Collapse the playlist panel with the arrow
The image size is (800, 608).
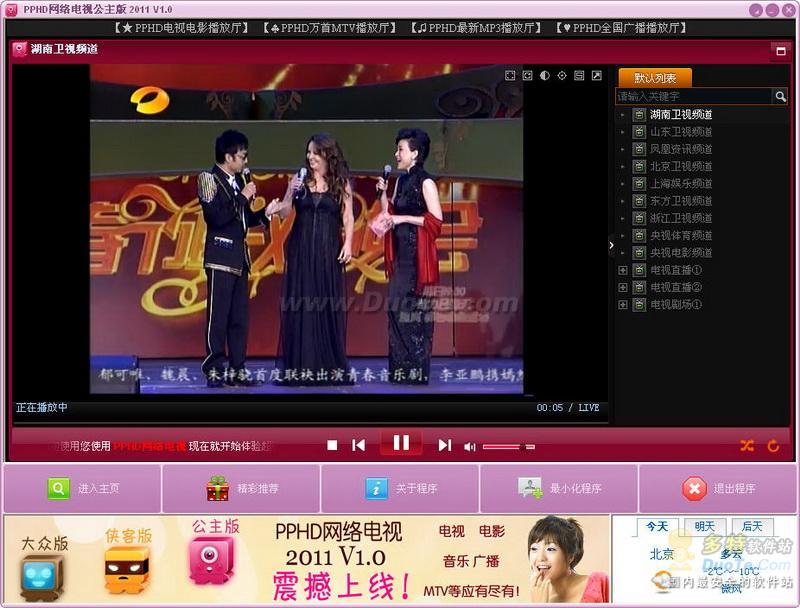pos(611,245)
